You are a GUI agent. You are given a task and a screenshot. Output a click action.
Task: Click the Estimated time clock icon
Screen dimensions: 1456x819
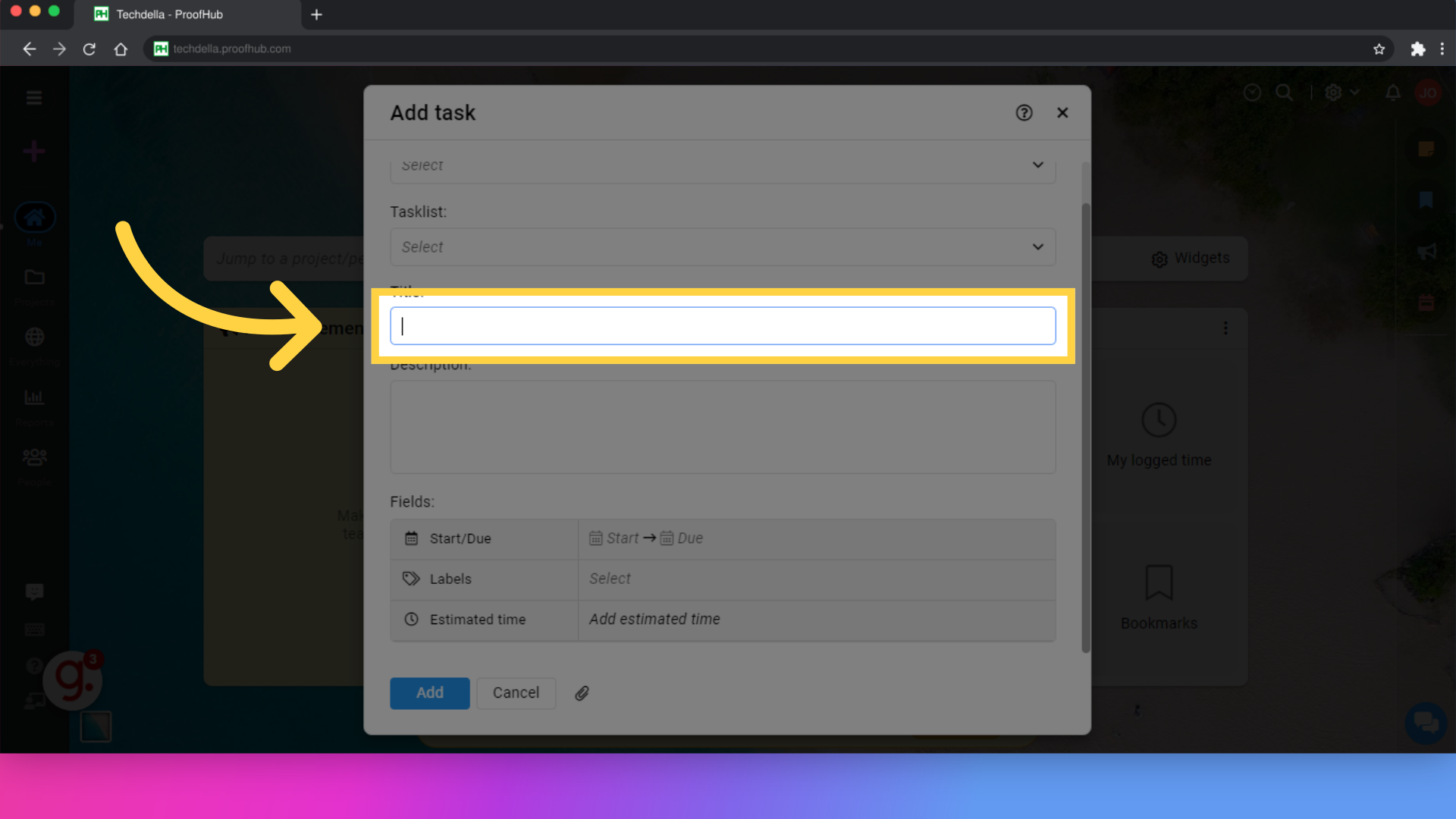(411, 620)
